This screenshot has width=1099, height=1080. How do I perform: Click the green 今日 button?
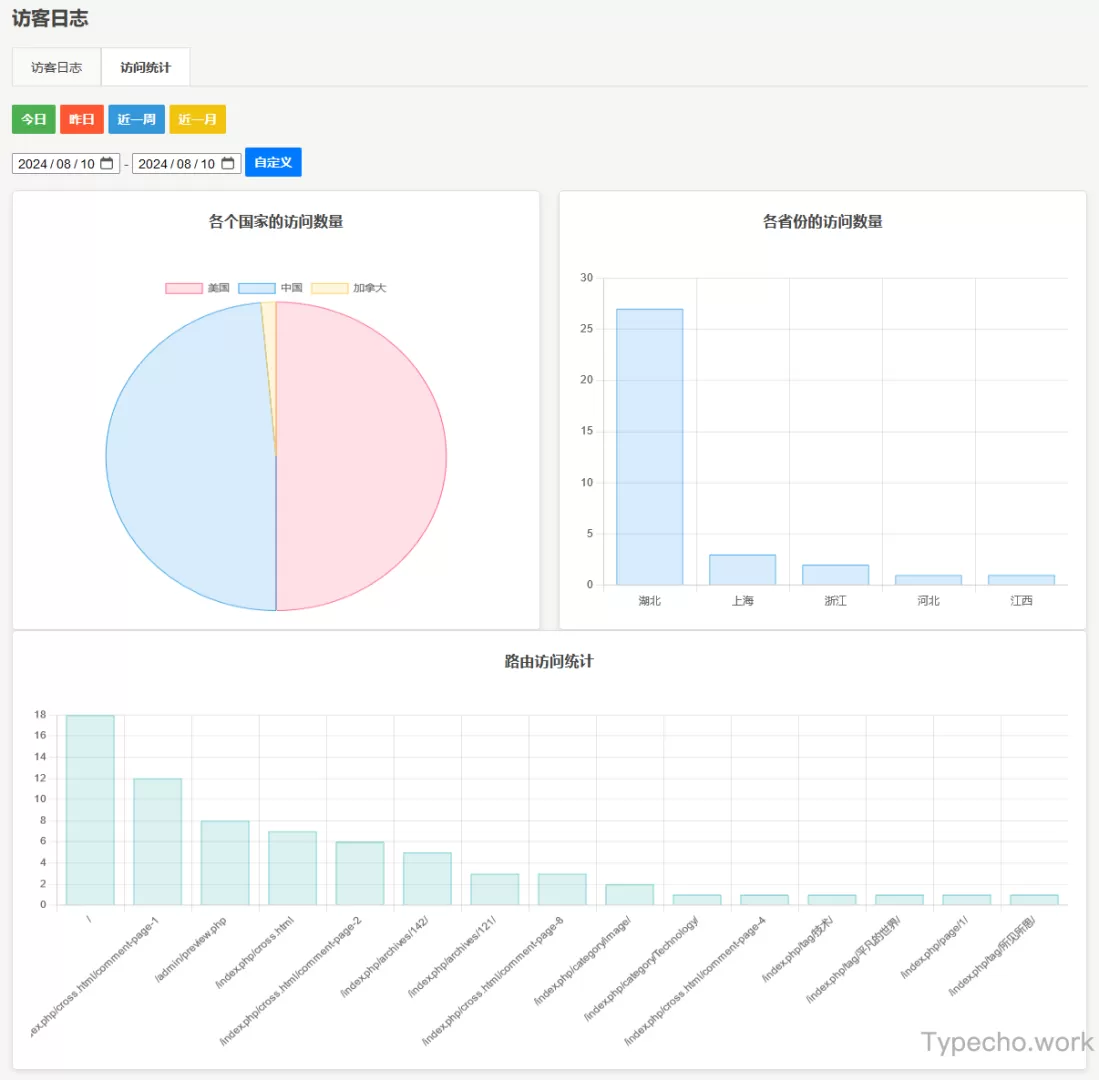point(34,120)
